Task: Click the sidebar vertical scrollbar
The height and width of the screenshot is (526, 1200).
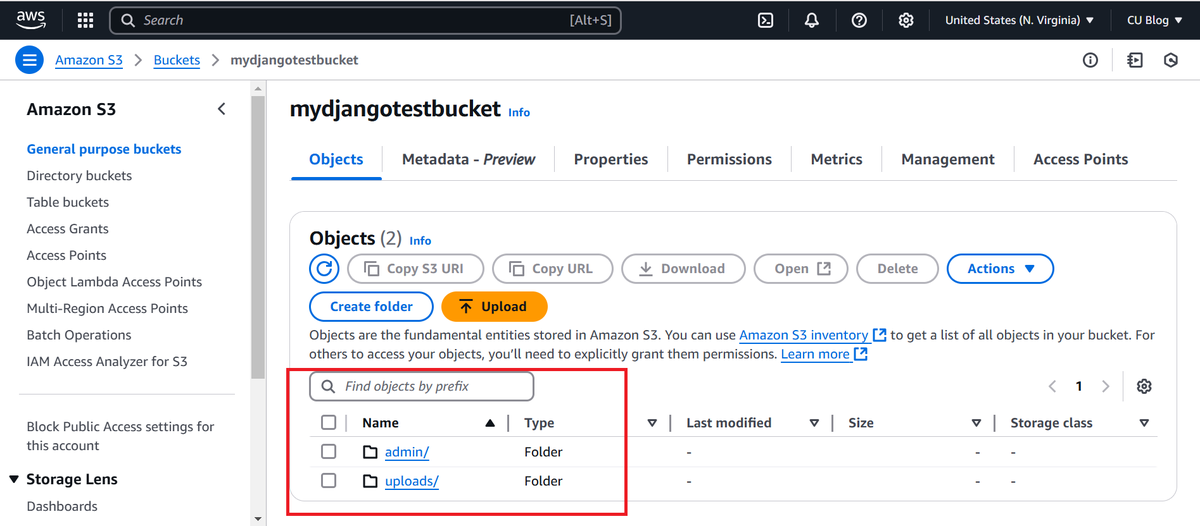Action: [x=258, y=236]
